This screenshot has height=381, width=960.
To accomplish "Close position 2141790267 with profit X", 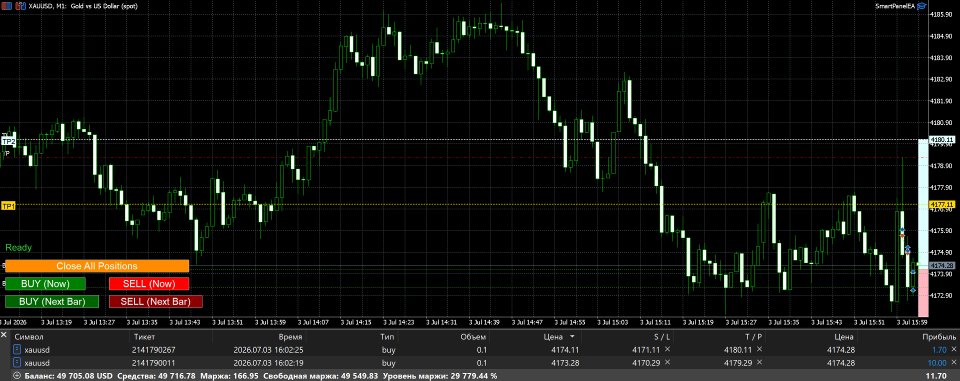I will click(x=953, y=350).
